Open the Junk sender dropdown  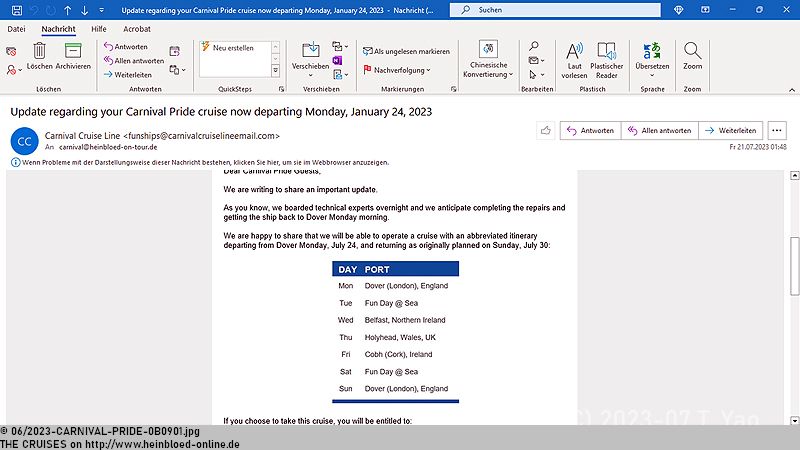pyautogui.click(x=14, y=70)
